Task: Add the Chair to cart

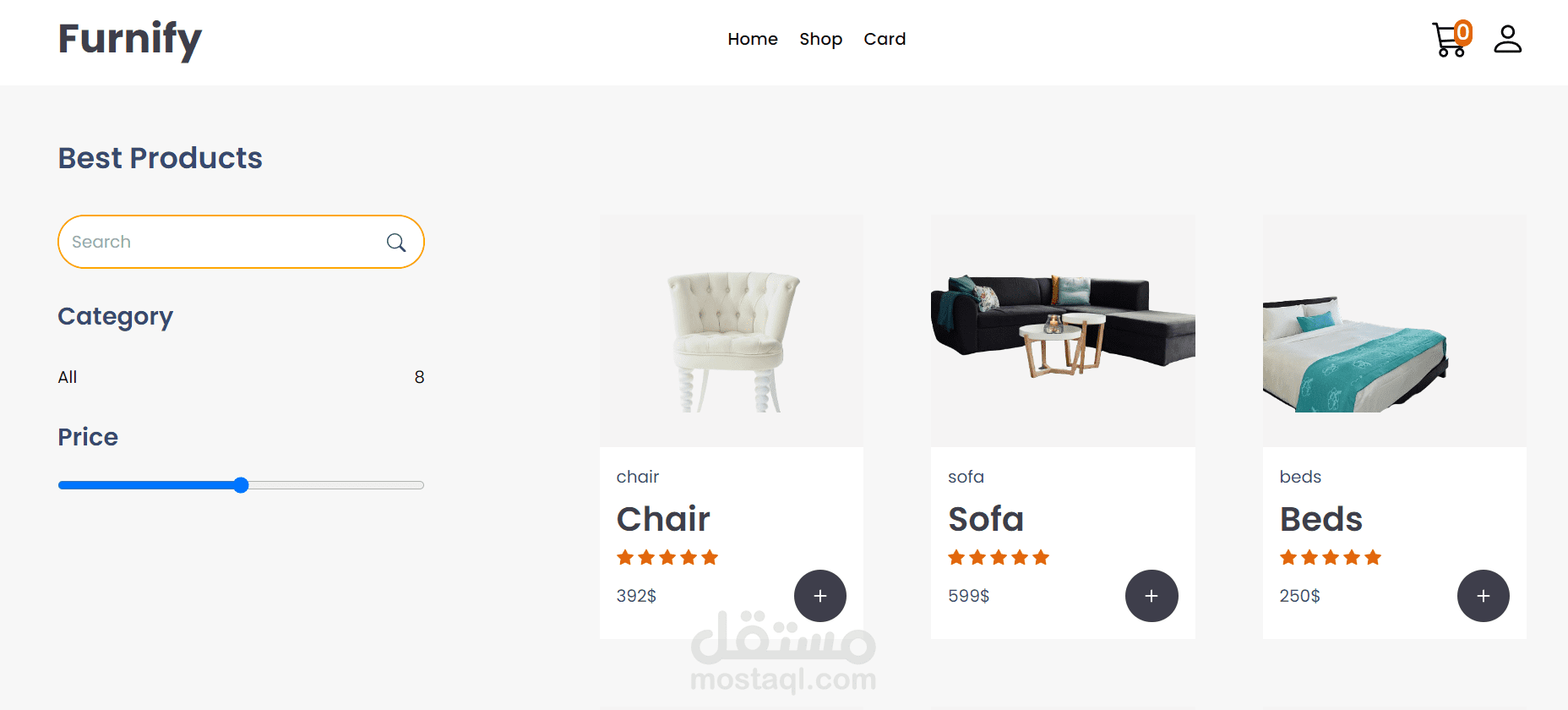Action: point(820,596)
